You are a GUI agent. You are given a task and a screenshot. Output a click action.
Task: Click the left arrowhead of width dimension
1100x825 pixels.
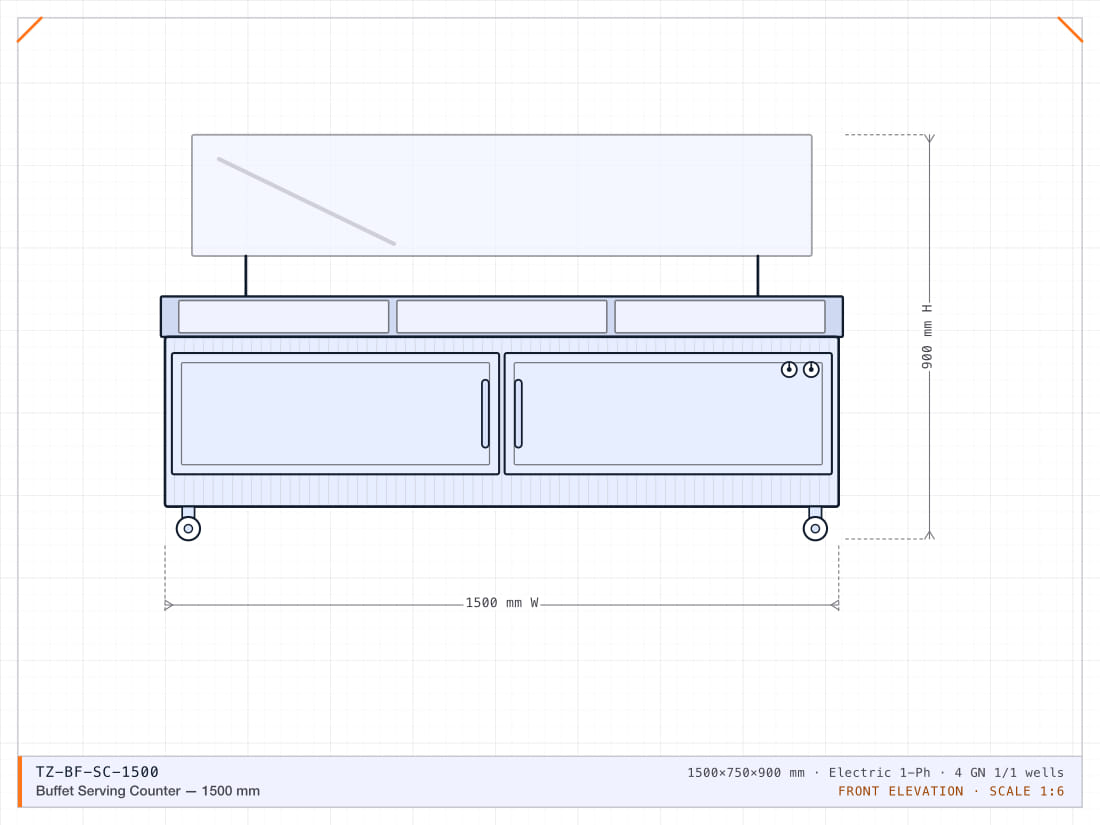click(168, 605)
